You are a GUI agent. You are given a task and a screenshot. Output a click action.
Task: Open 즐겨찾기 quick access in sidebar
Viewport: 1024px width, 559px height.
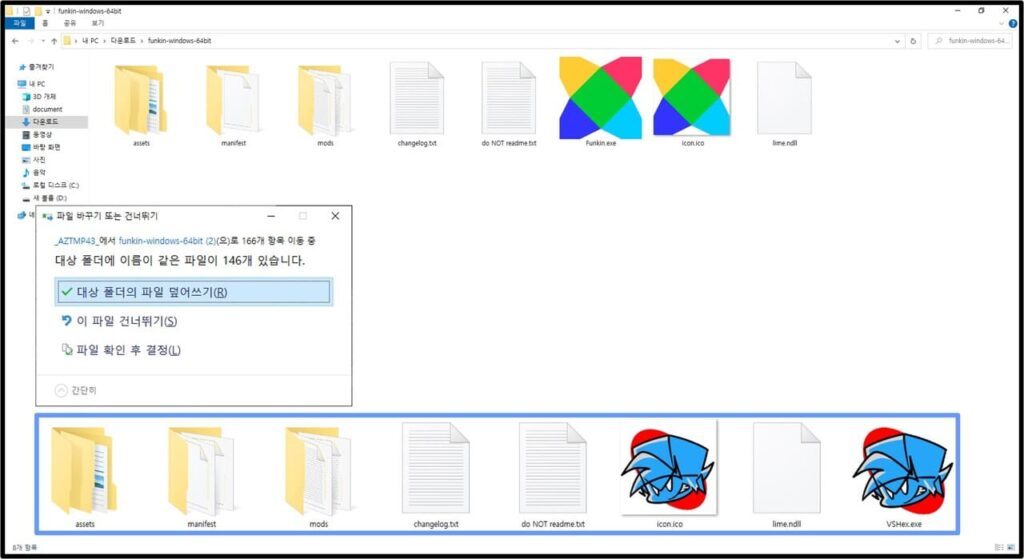click(37, 67)
